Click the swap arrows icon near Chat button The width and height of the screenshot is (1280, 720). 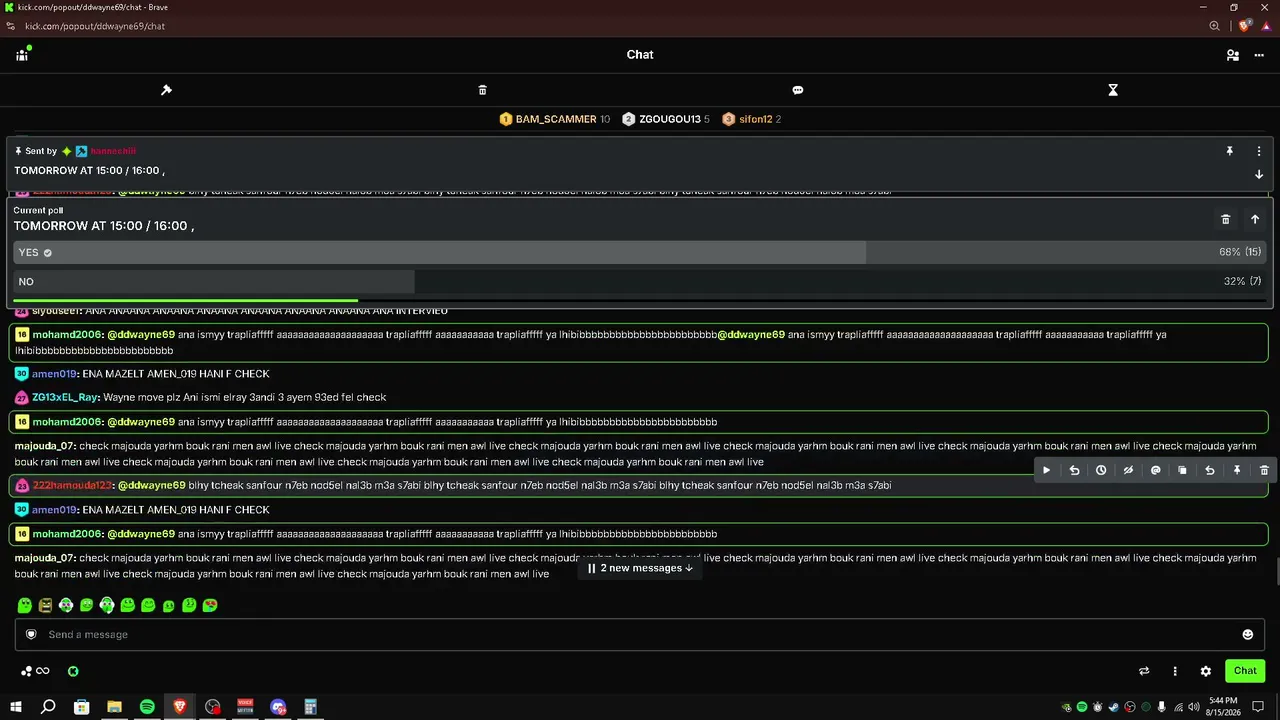pyautogui.click(x=1144, y=671)
